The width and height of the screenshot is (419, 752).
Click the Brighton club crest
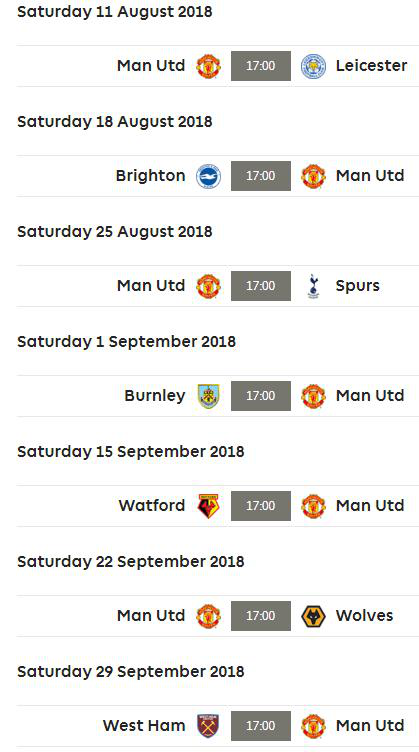[209, 176]
